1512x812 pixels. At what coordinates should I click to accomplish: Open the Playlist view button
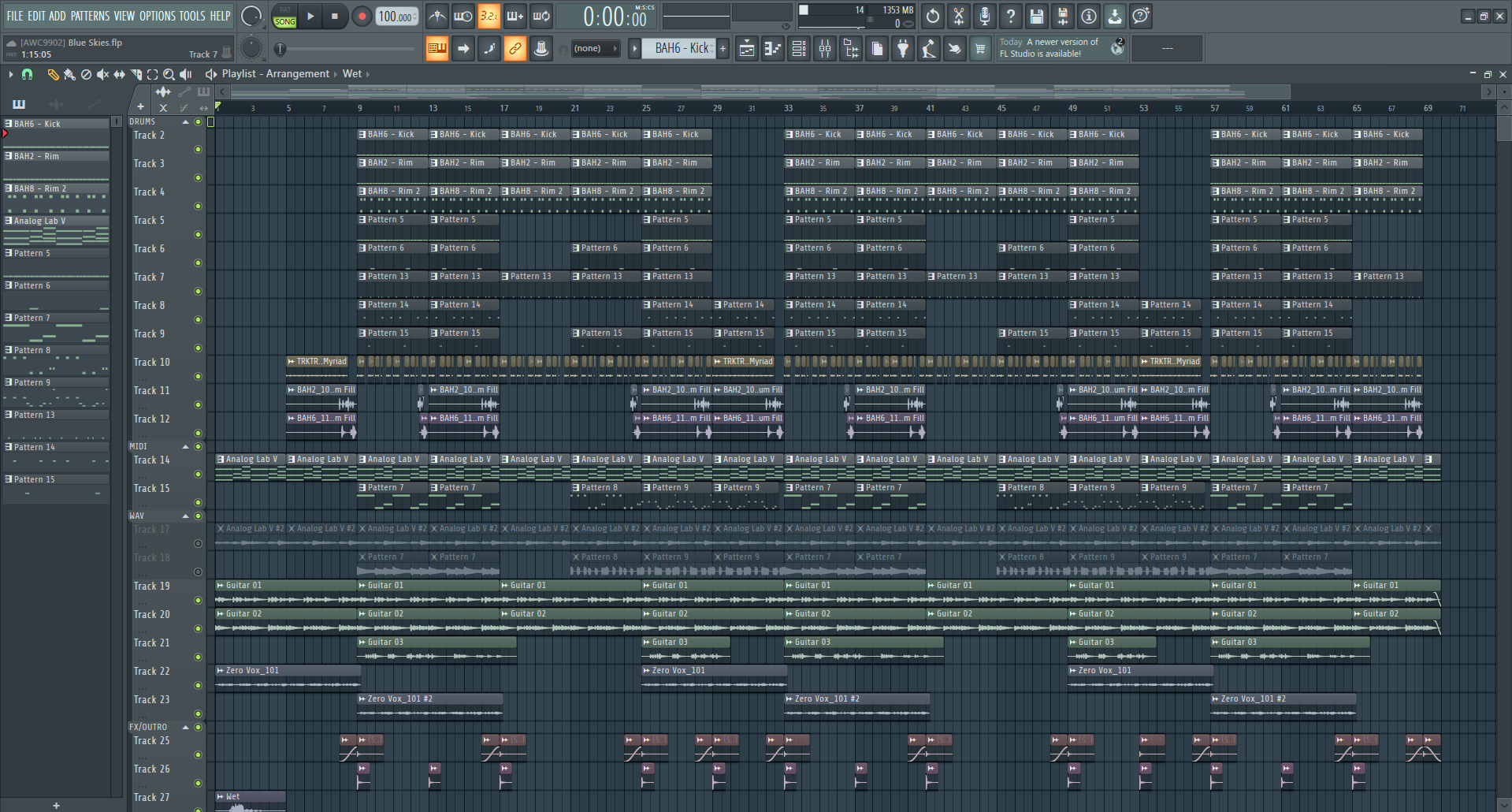click(746, 49)
